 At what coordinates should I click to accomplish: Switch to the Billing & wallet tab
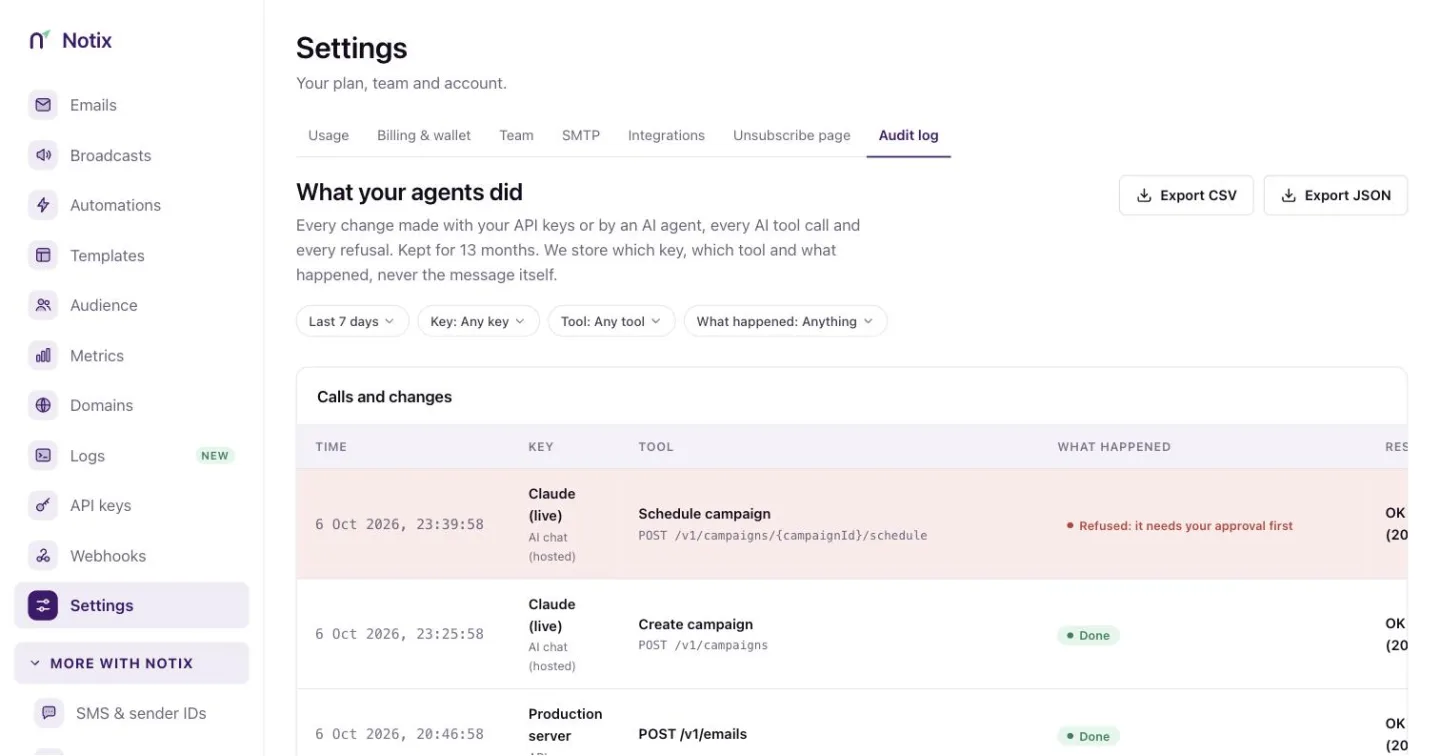tap(424, 135)
